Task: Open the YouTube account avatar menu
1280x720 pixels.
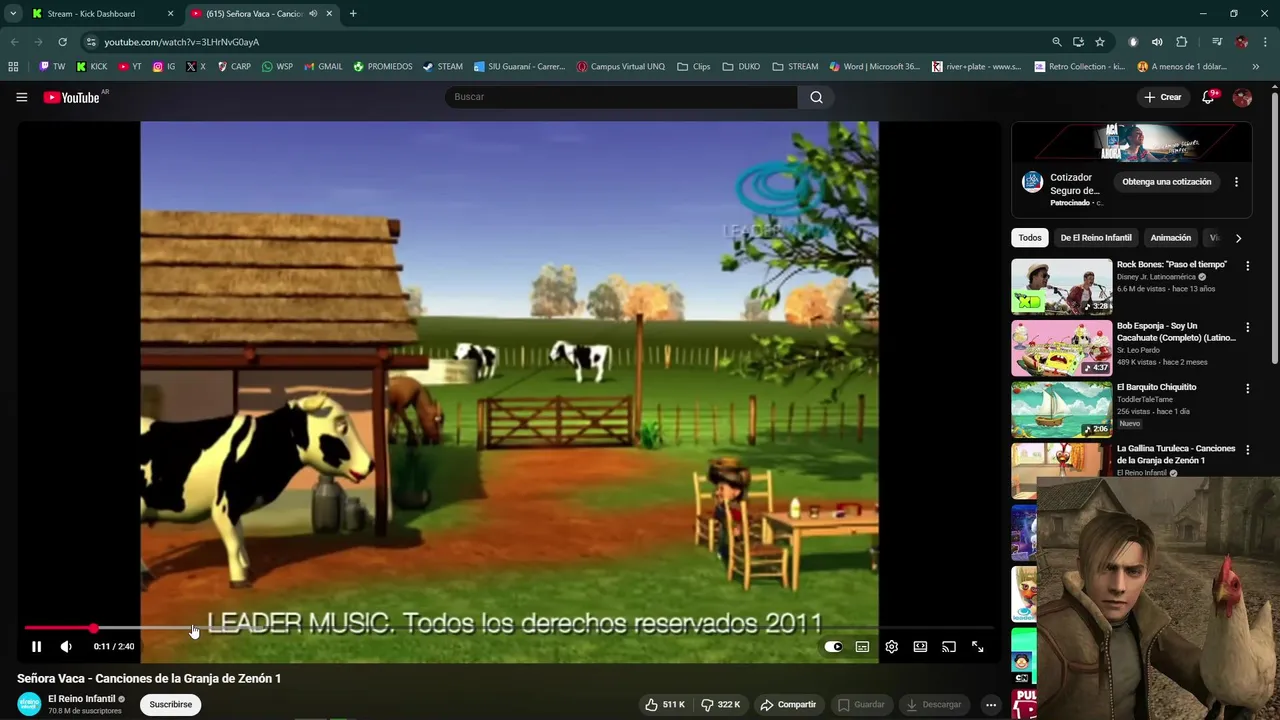Action: click(1242, 97)
